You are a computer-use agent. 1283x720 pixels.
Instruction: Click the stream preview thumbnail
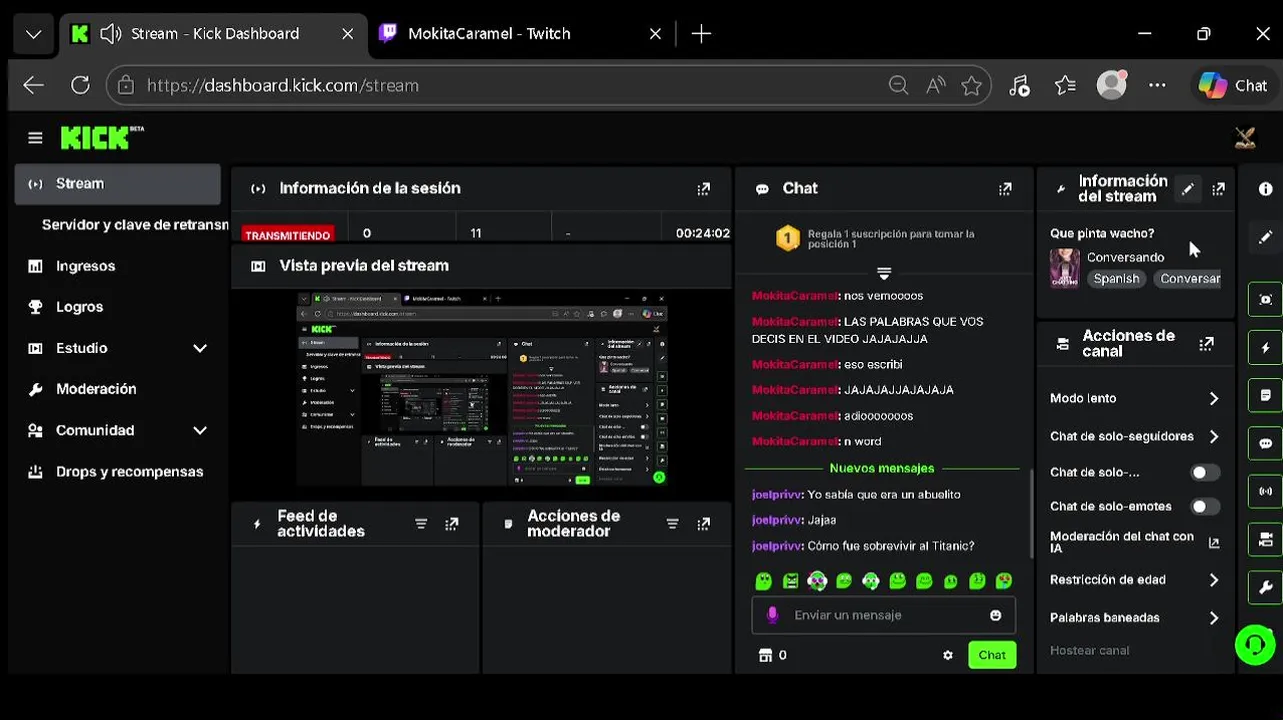482,389
